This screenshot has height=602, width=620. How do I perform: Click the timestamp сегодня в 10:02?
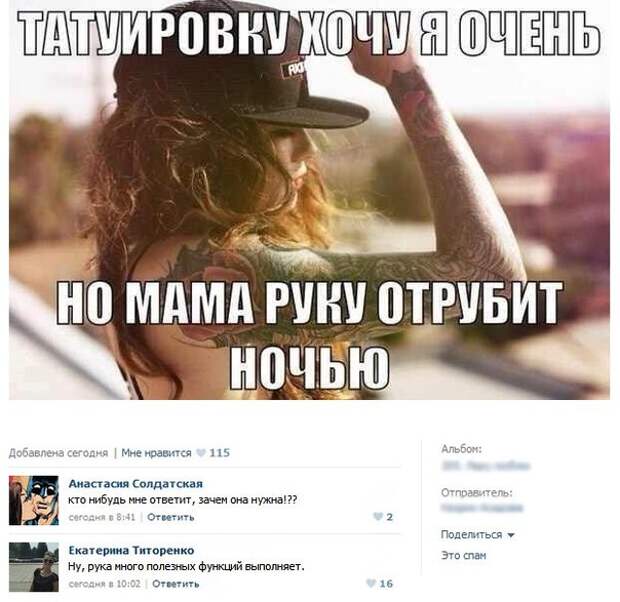click(x=104, y=583)
